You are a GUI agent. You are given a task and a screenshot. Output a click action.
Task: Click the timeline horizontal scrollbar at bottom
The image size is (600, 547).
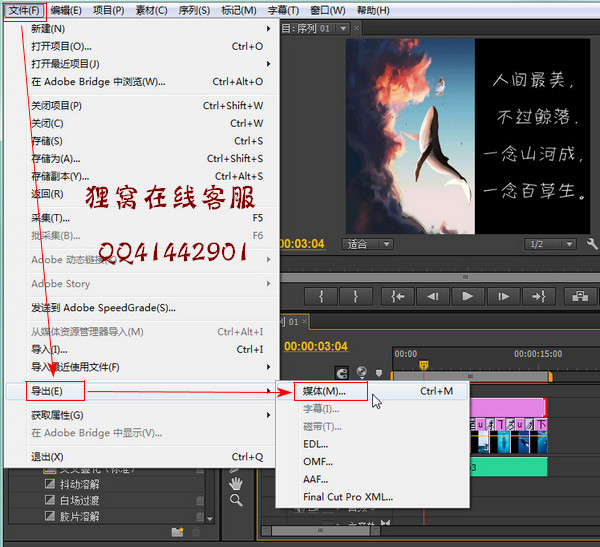coord(321,531)
